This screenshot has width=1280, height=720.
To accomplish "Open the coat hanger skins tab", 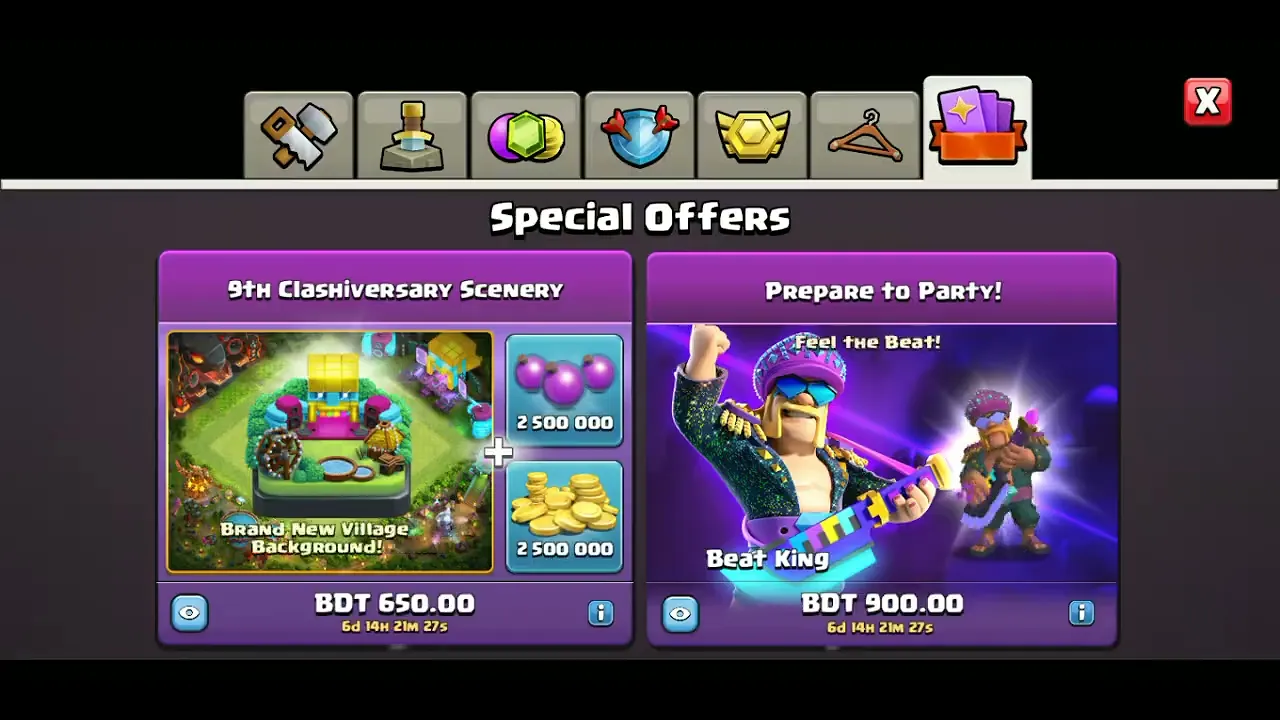I will click(x=865, y=136).
